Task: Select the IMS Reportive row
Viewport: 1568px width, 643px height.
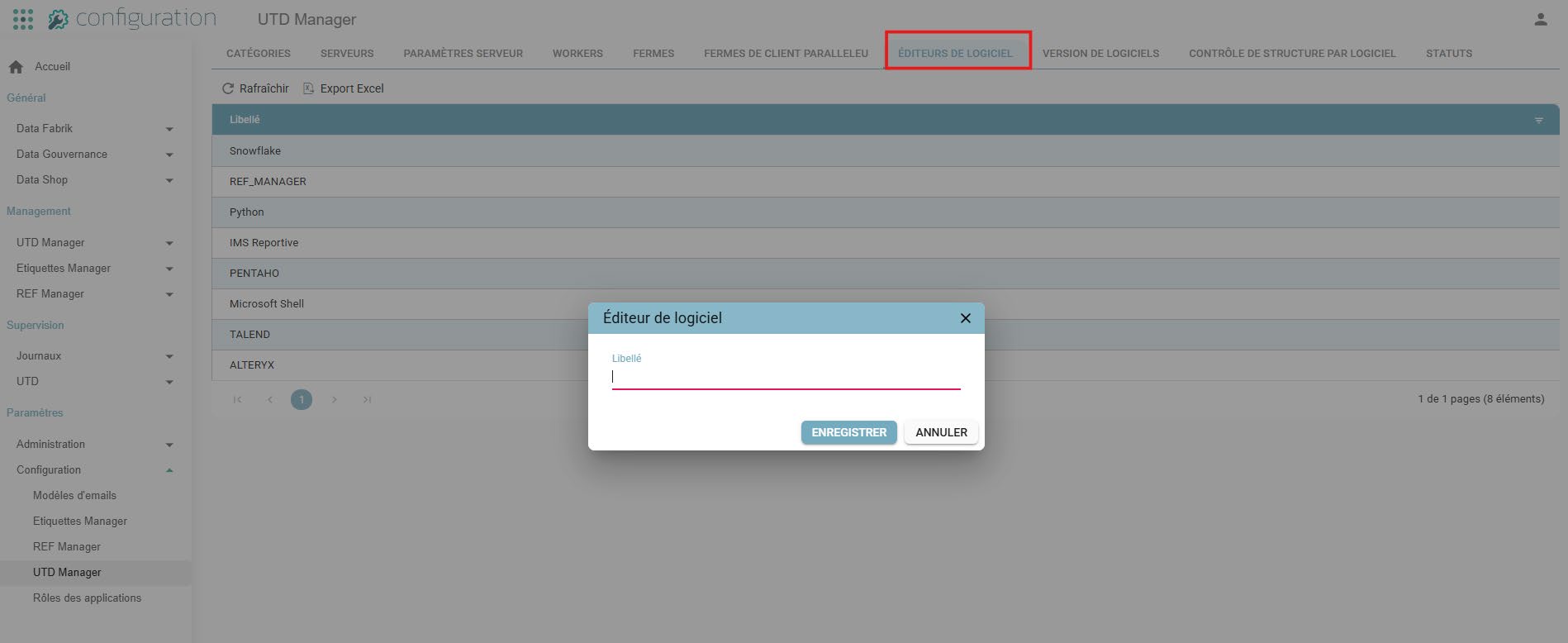Action: point(886,243)
